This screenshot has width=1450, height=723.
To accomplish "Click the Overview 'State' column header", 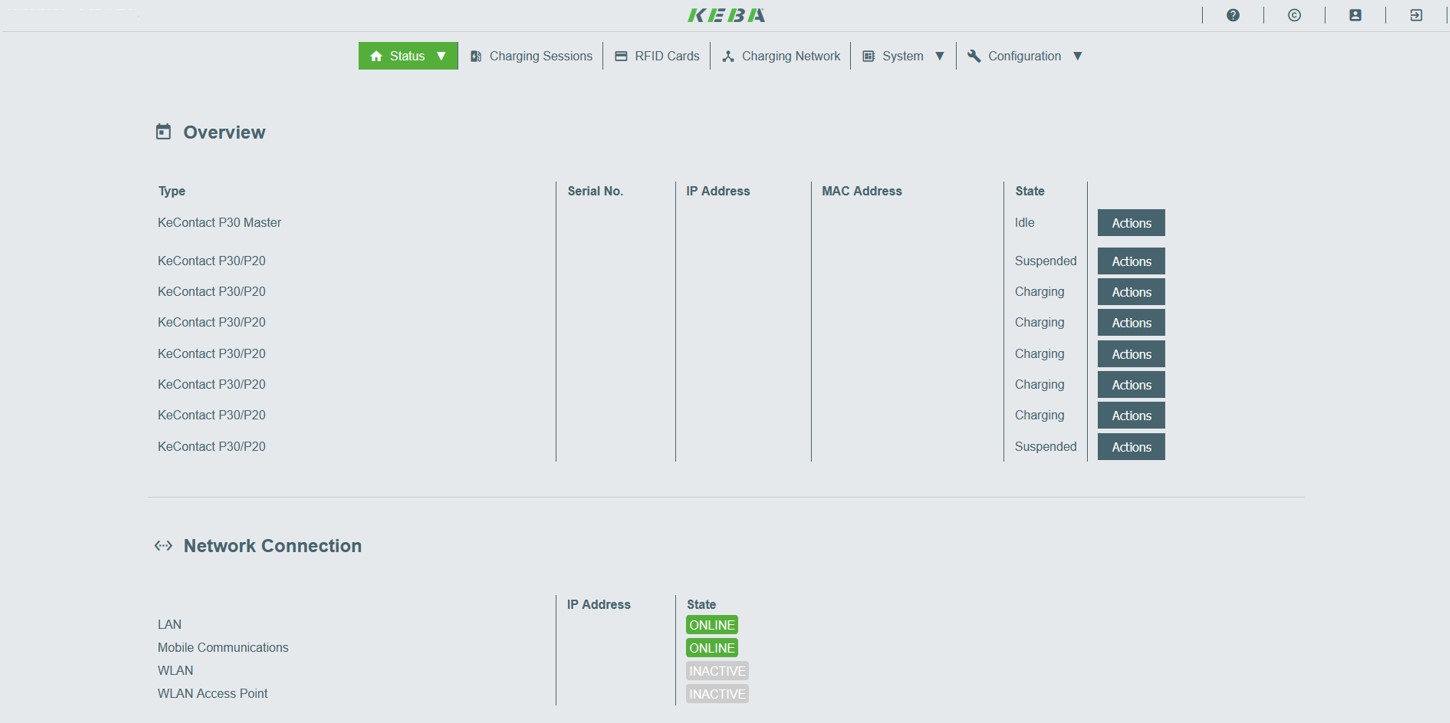I will coord(1030,191).
